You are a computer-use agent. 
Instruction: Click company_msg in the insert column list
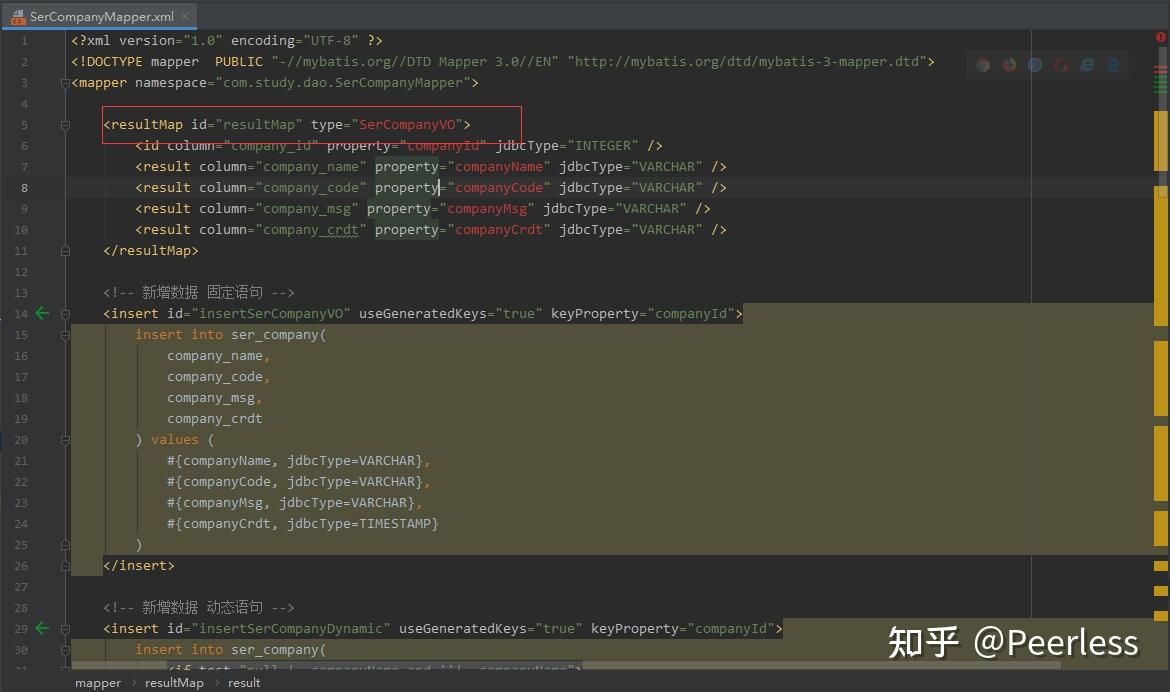click(x=211, y=397)
